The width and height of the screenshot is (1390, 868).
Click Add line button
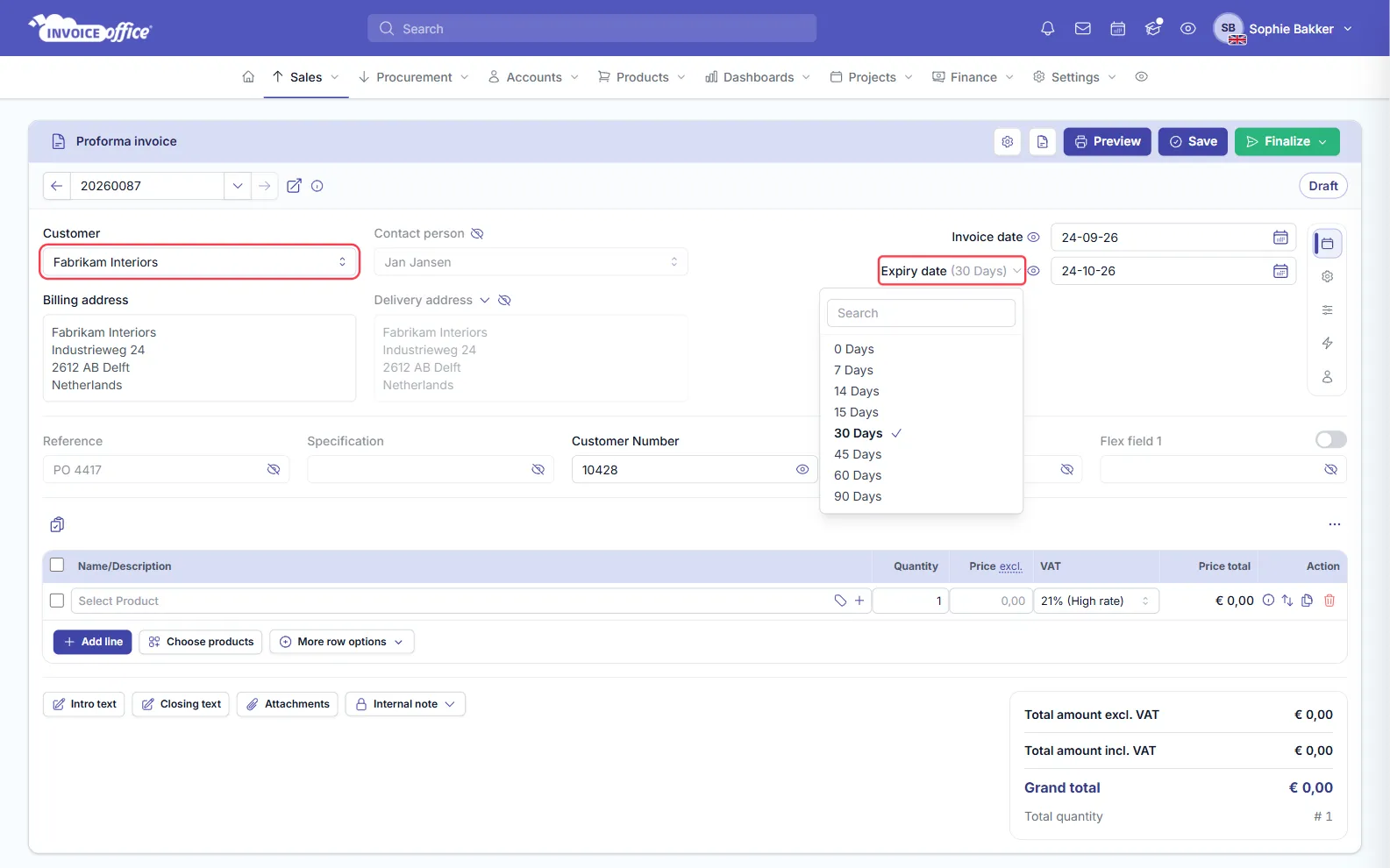coord(93,642)
